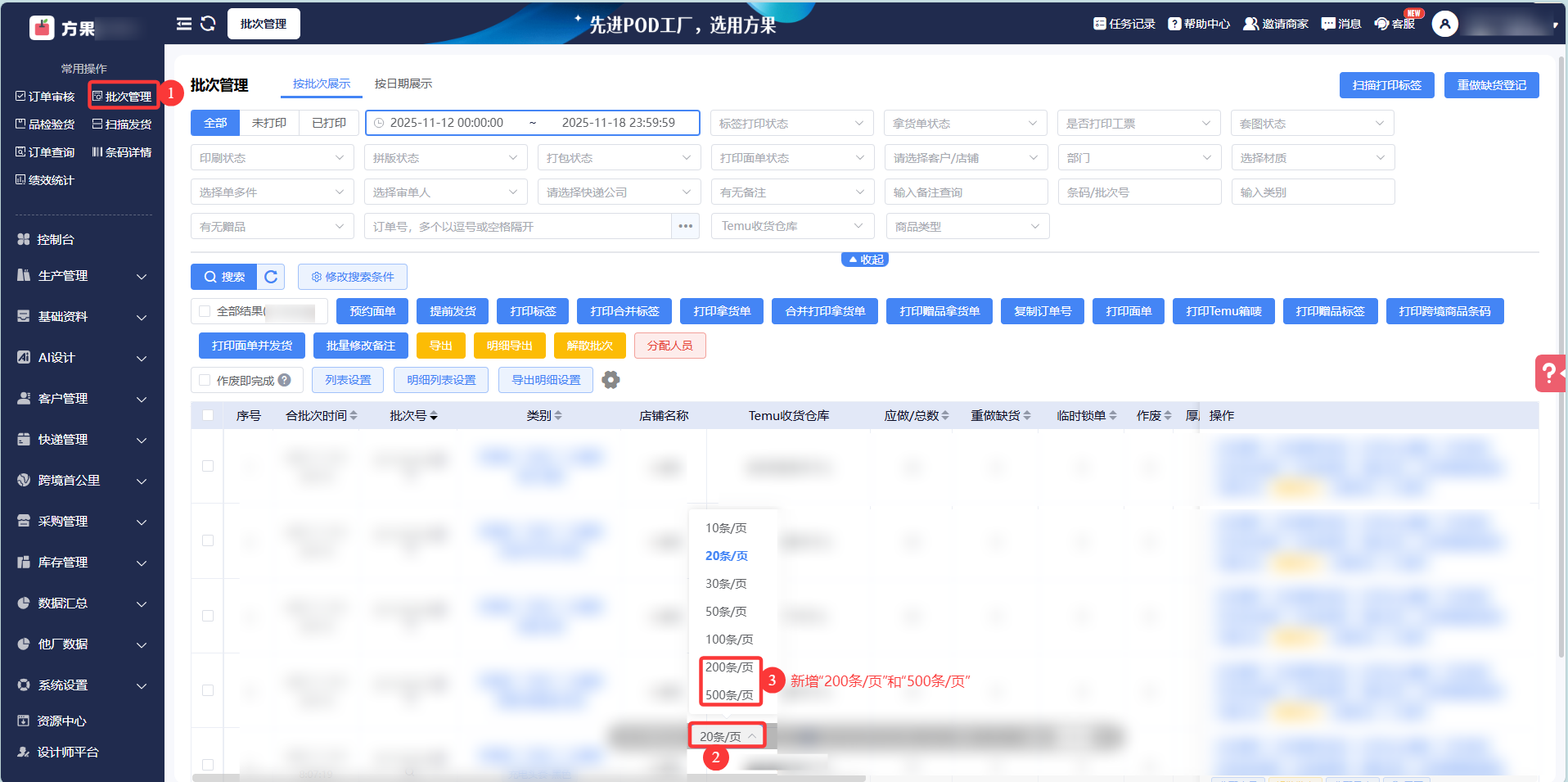
Task: Open the 打包状态 dropdown
Action: coord(620,157)
